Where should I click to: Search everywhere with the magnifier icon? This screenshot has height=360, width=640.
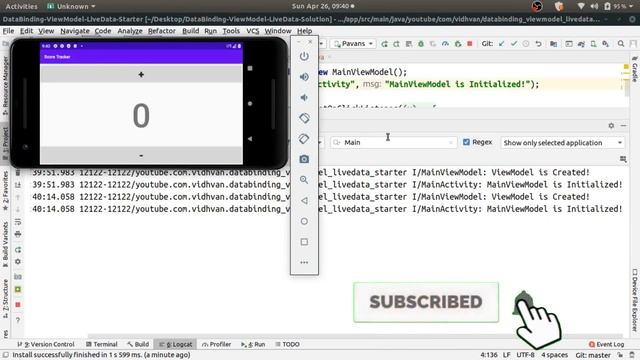tap(621, 44)
